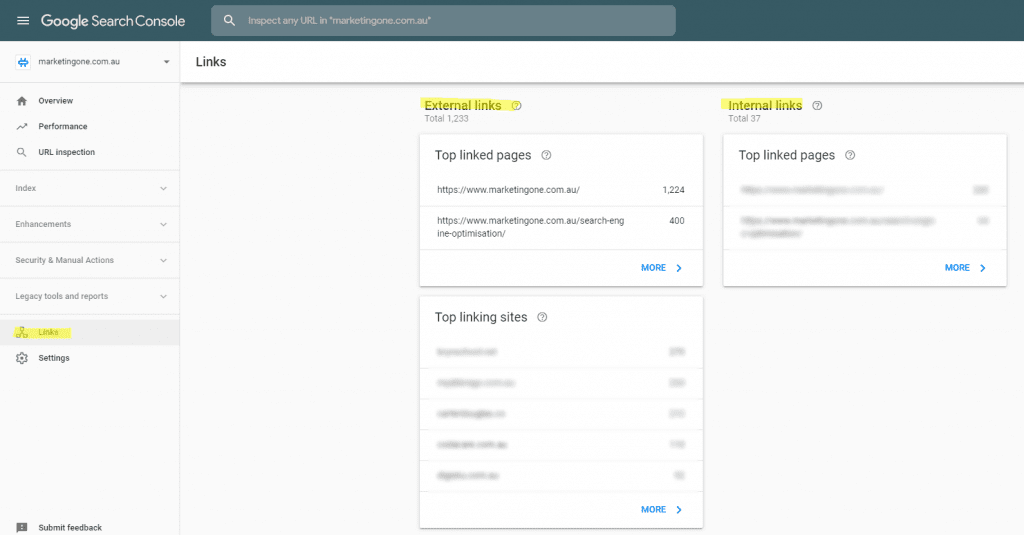Open the help icon beside Top linking sites
The height and width of the screenshot is (535, 1024).
[542, 317]
